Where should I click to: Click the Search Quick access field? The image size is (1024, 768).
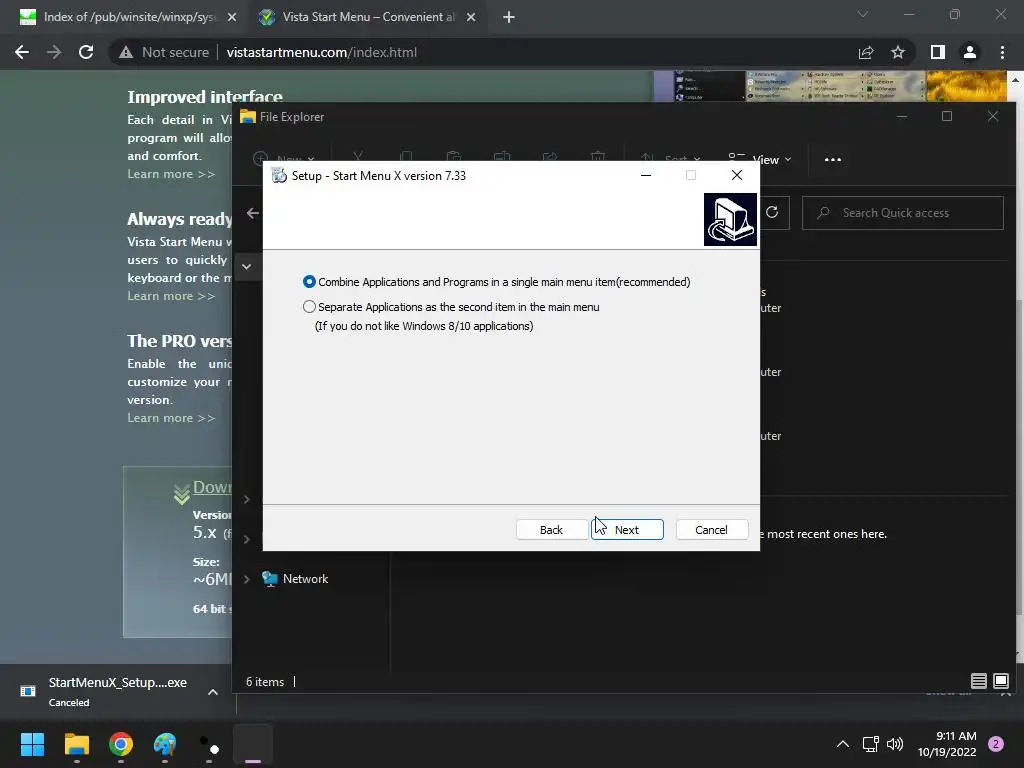(903, 213)
